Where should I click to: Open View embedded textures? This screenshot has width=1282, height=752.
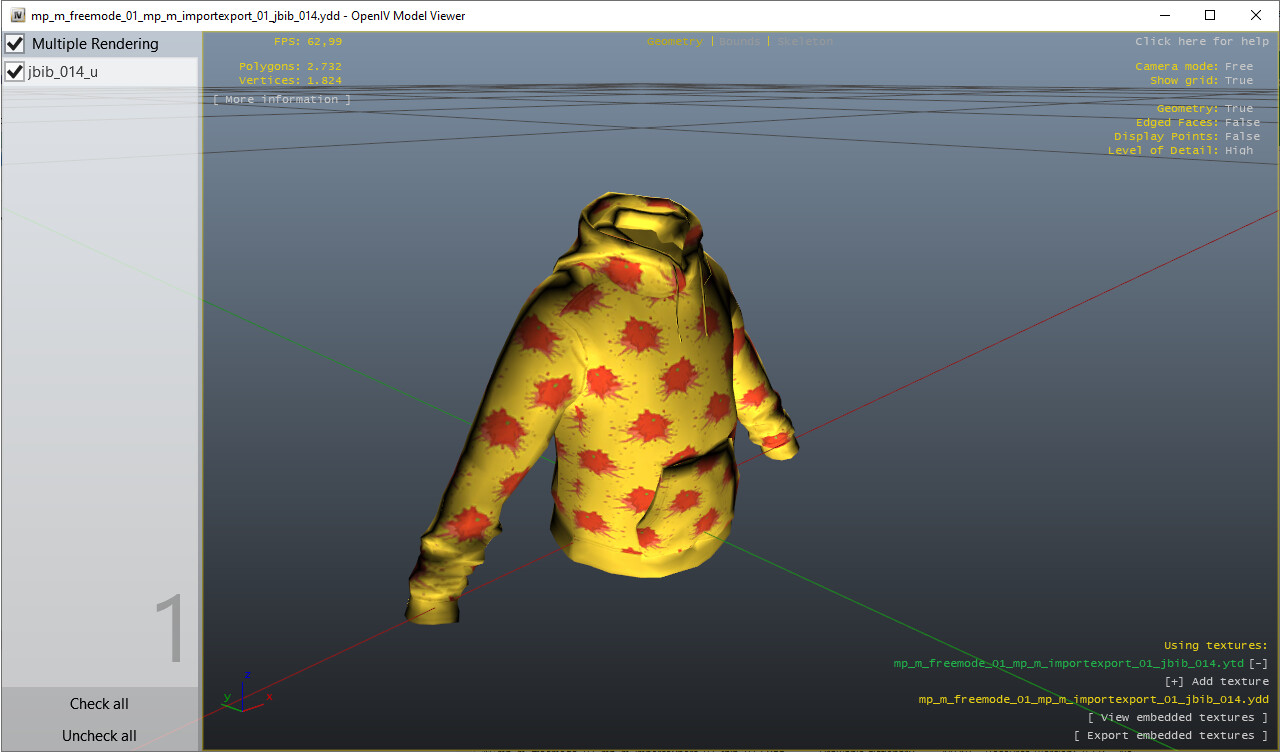(x=1178, y=717)
